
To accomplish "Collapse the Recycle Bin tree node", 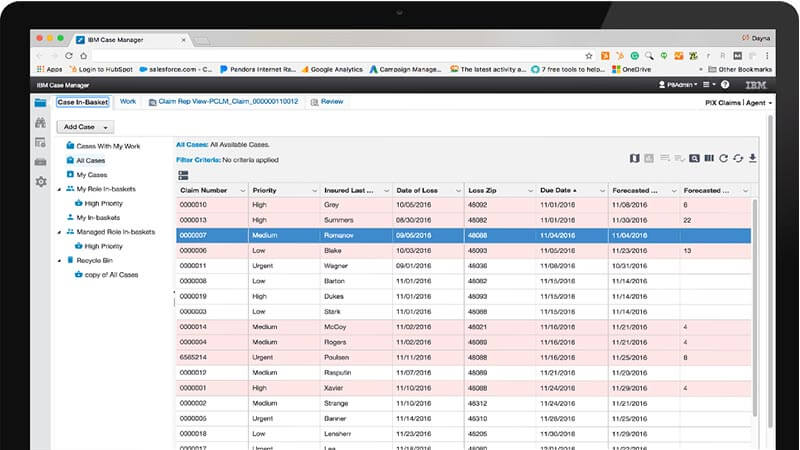I will point(59,261).
